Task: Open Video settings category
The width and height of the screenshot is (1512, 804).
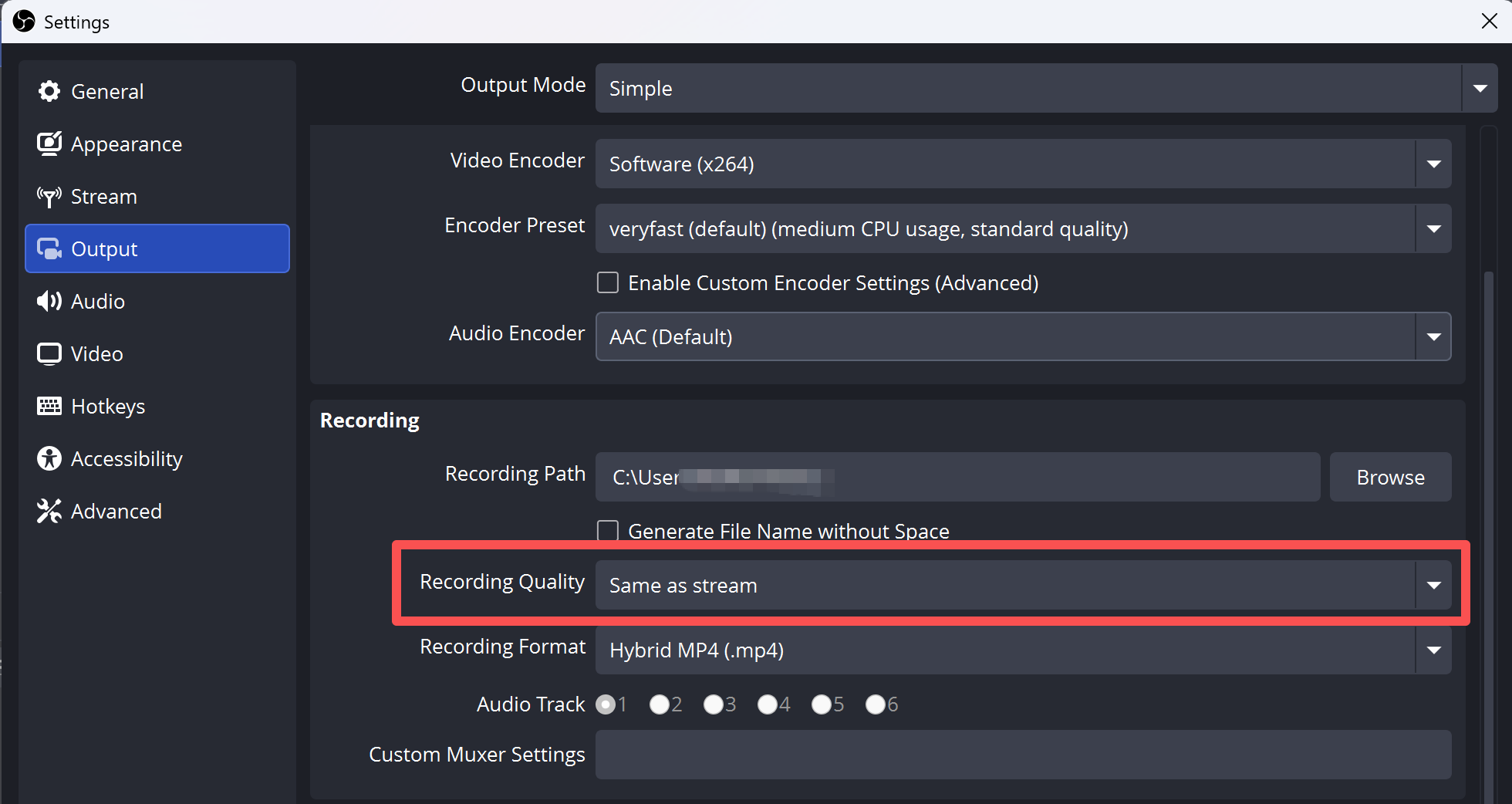Action: click(157, 353)
